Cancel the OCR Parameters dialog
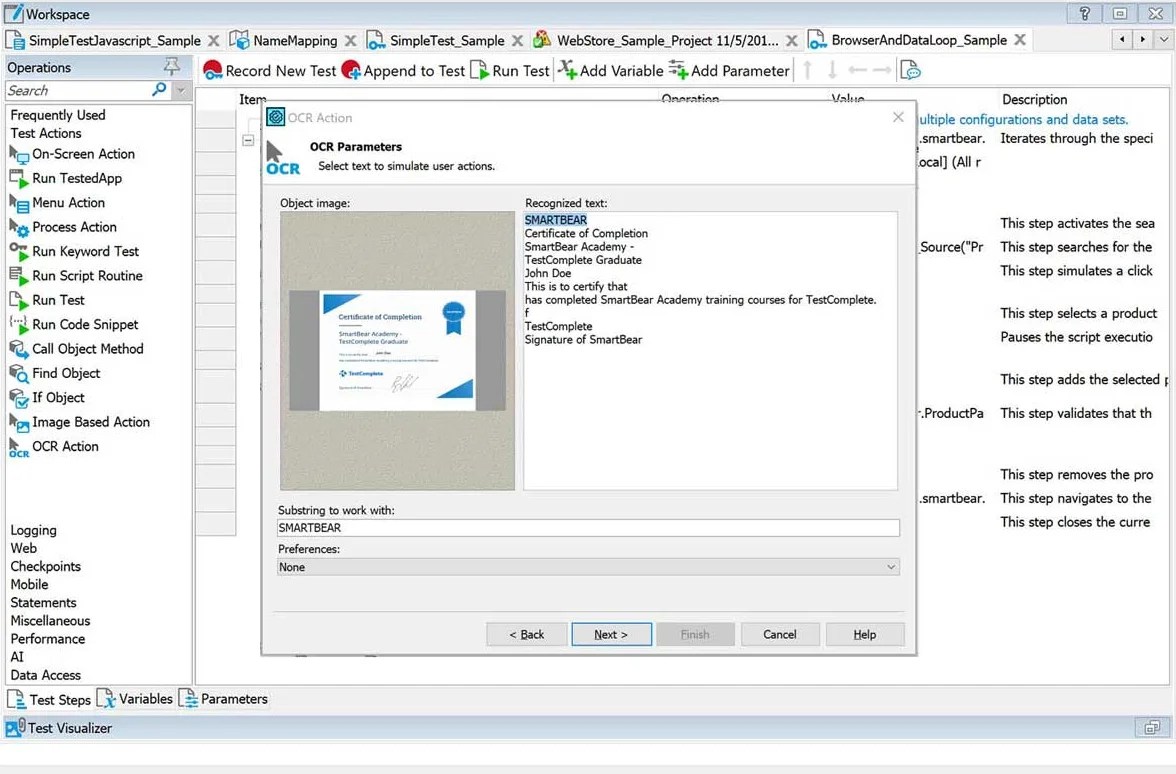Screen dimensions: 1176x774 [780, 634]
